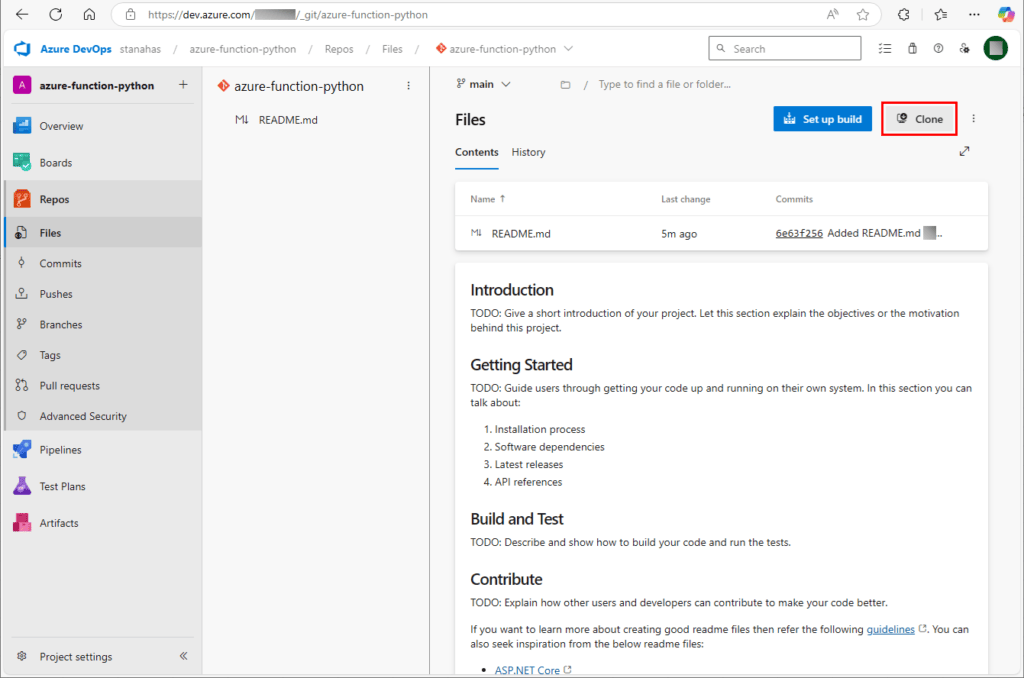
Task: Switch to the History tab
Action: coord(528,152)
